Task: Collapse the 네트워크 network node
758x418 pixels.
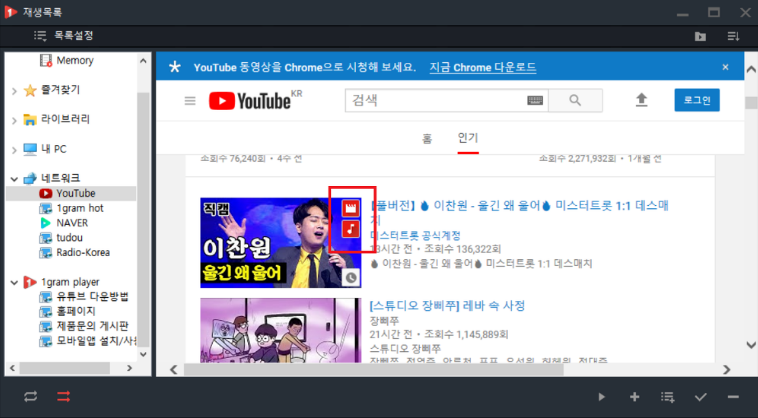Action: [14, 179]
